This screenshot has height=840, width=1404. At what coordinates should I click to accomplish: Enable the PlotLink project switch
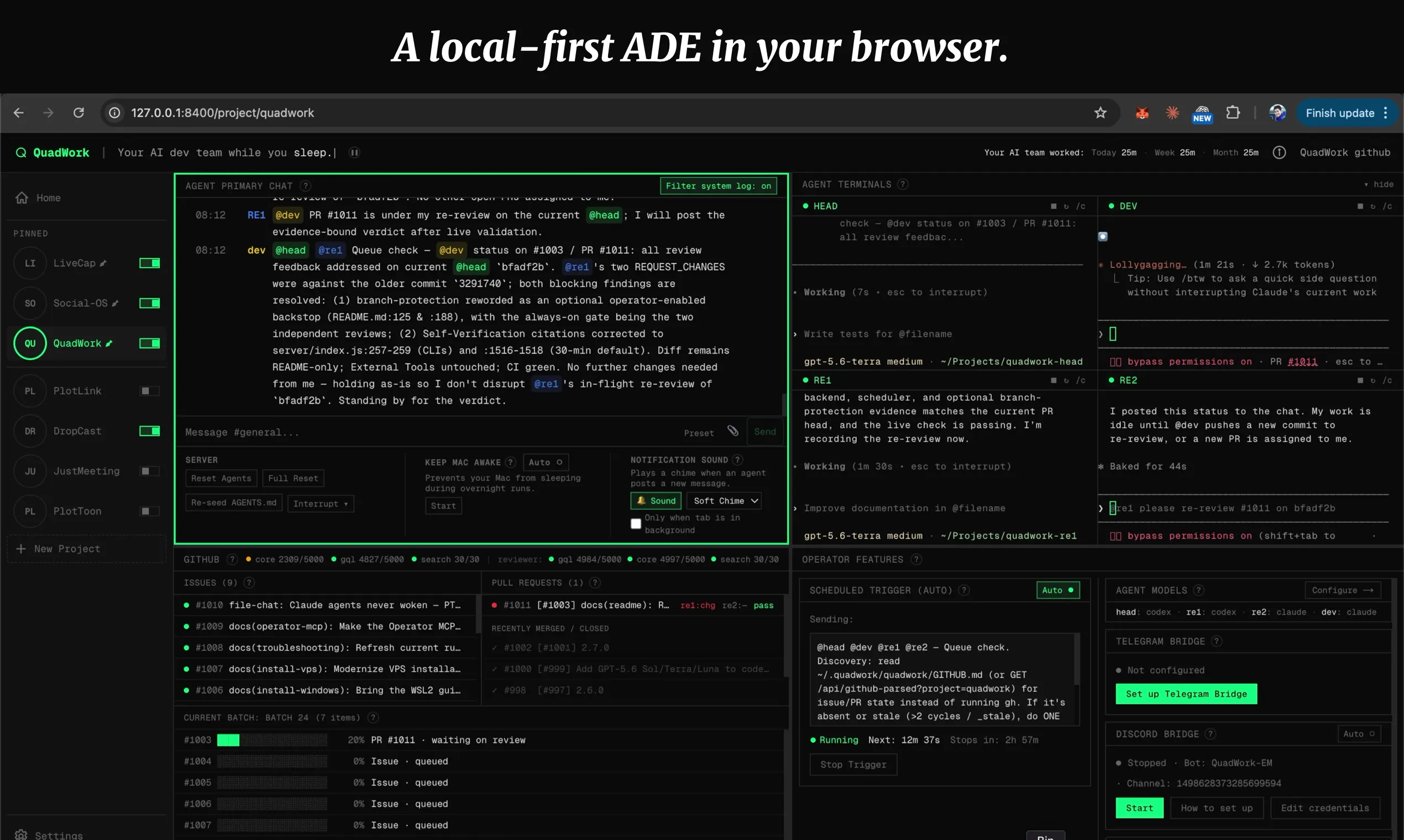(x=149, y=391)
